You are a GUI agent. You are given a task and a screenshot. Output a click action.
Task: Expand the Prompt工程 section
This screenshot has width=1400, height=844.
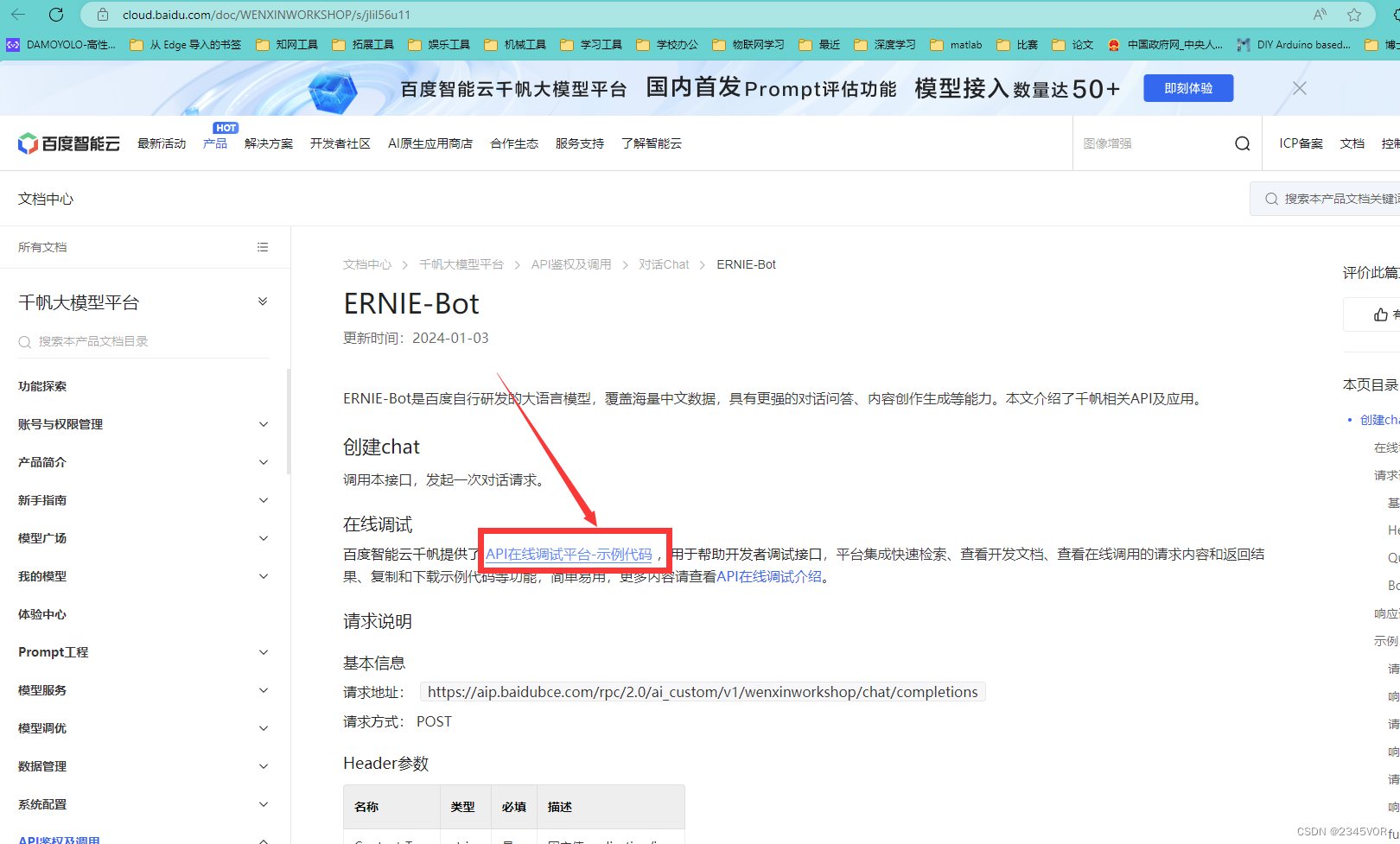(143, 652)
